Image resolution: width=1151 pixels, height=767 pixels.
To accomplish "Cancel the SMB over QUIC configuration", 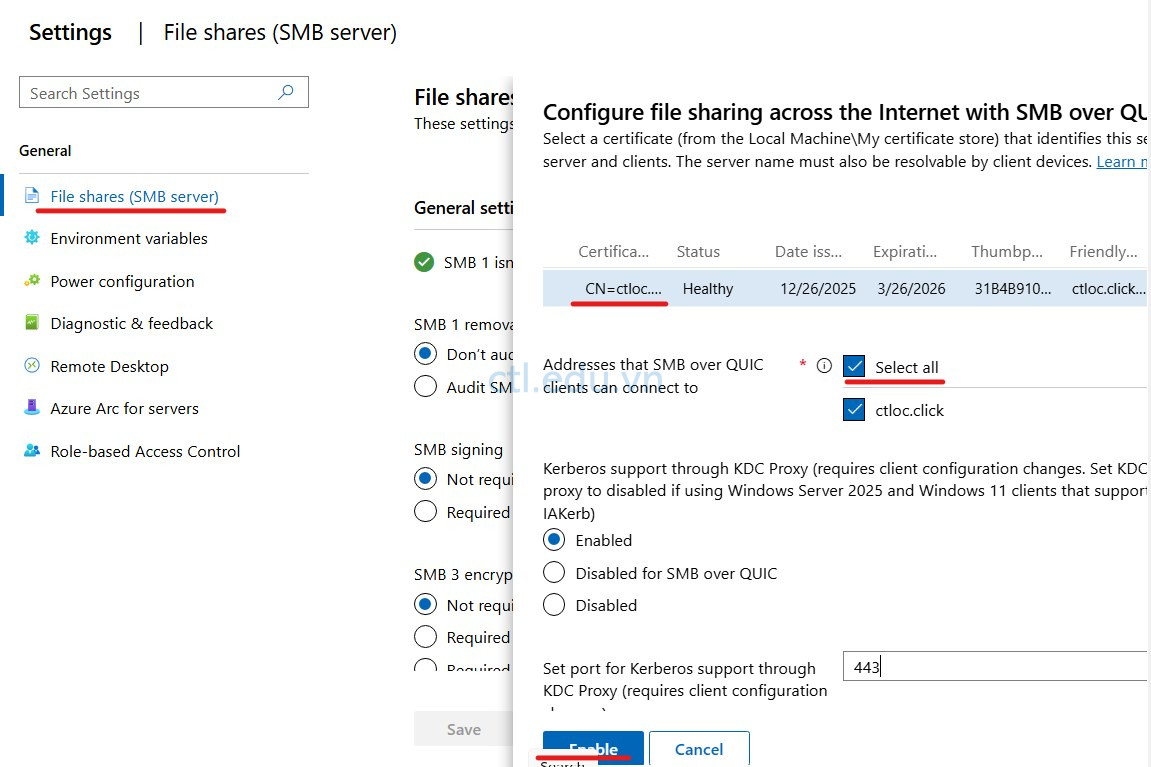I will [698, 749].
